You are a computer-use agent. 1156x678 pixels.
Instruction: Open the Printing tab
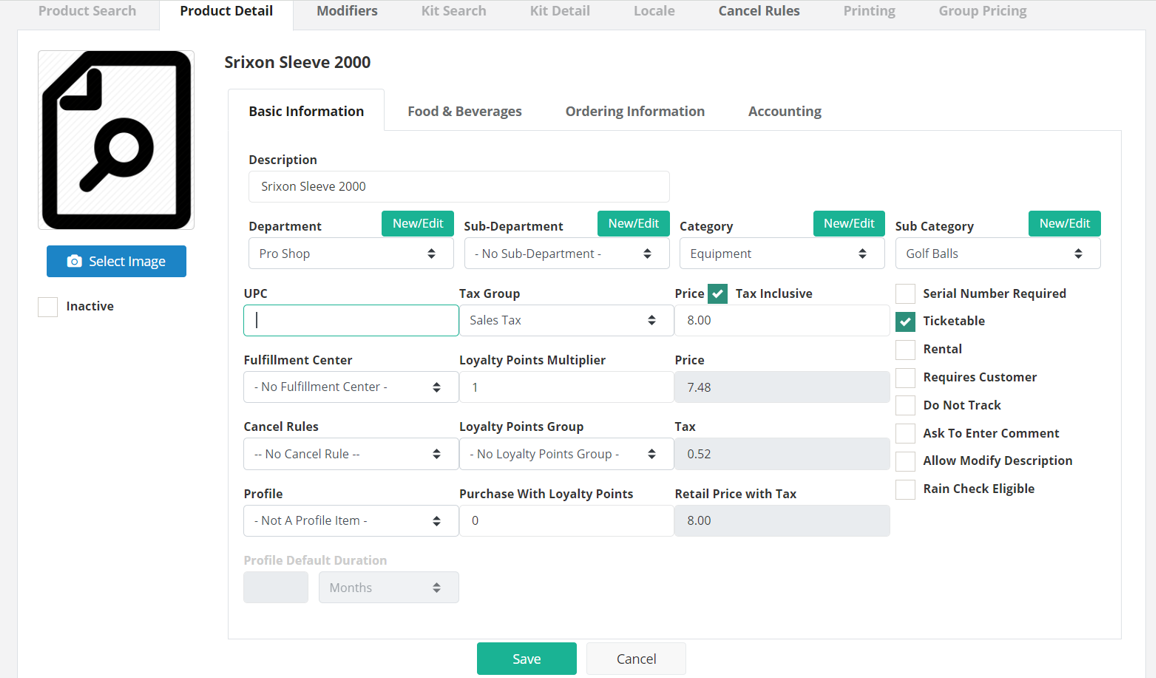click(x=869, y=11)
